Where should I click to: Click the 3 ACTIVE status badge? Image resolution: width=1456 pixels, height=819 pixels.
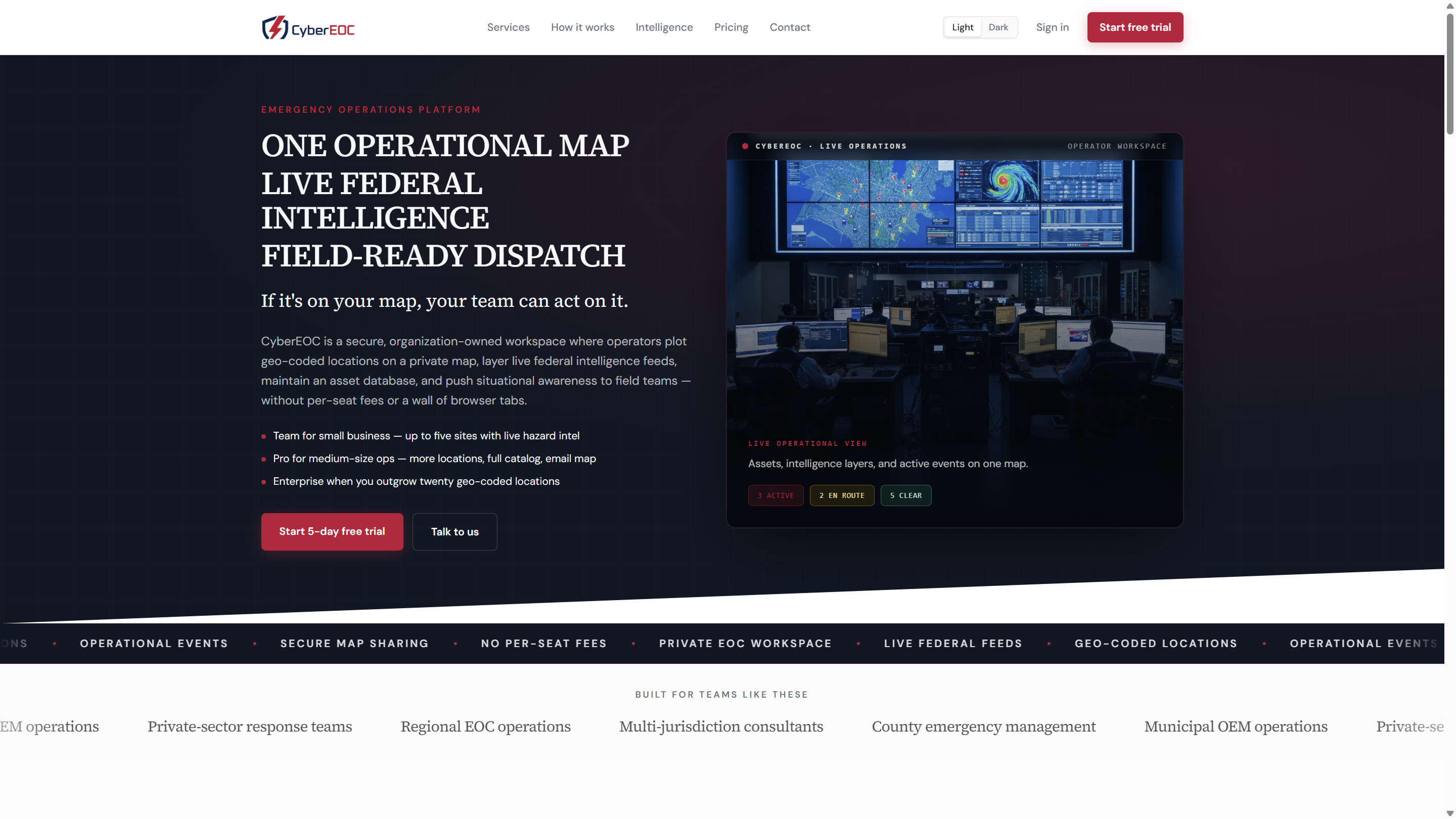776,495
